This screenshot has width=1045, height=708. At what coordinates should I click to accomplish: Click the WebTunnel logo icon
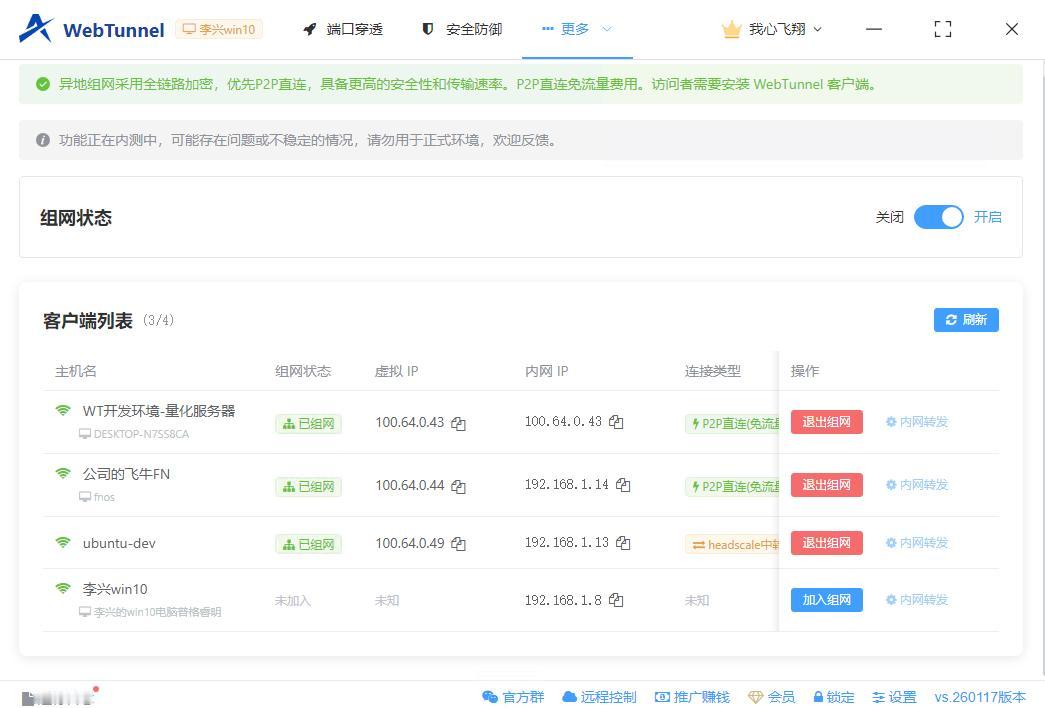[x=37, y=29]
